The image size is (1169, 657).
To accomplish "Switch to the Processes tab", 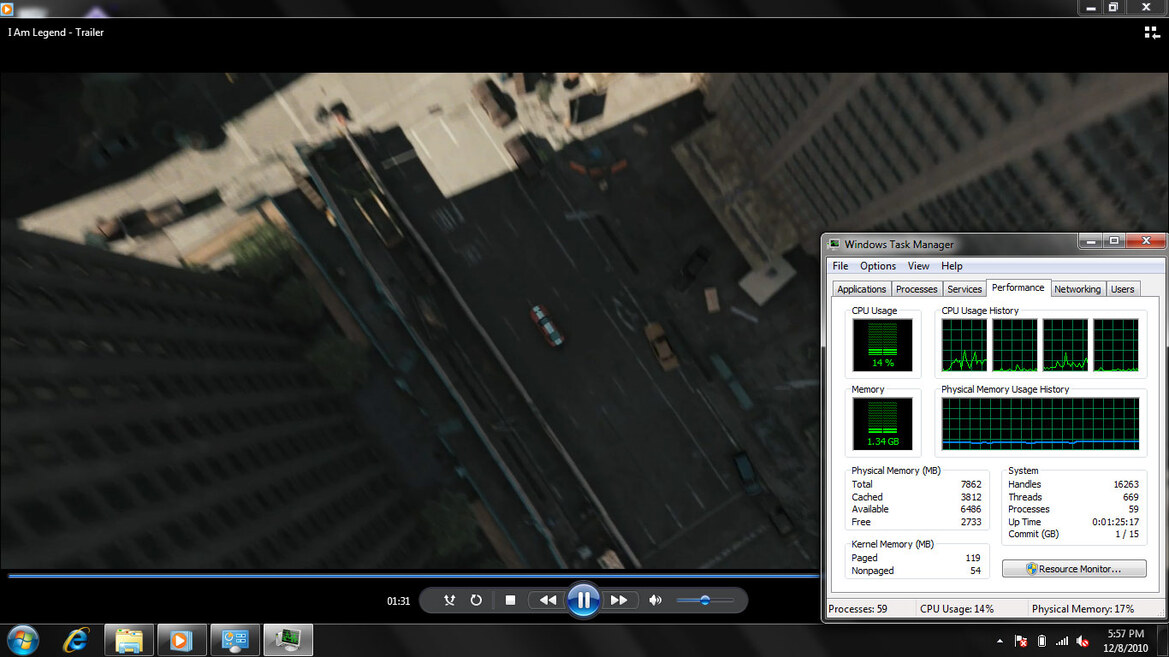I will point(916,289).
